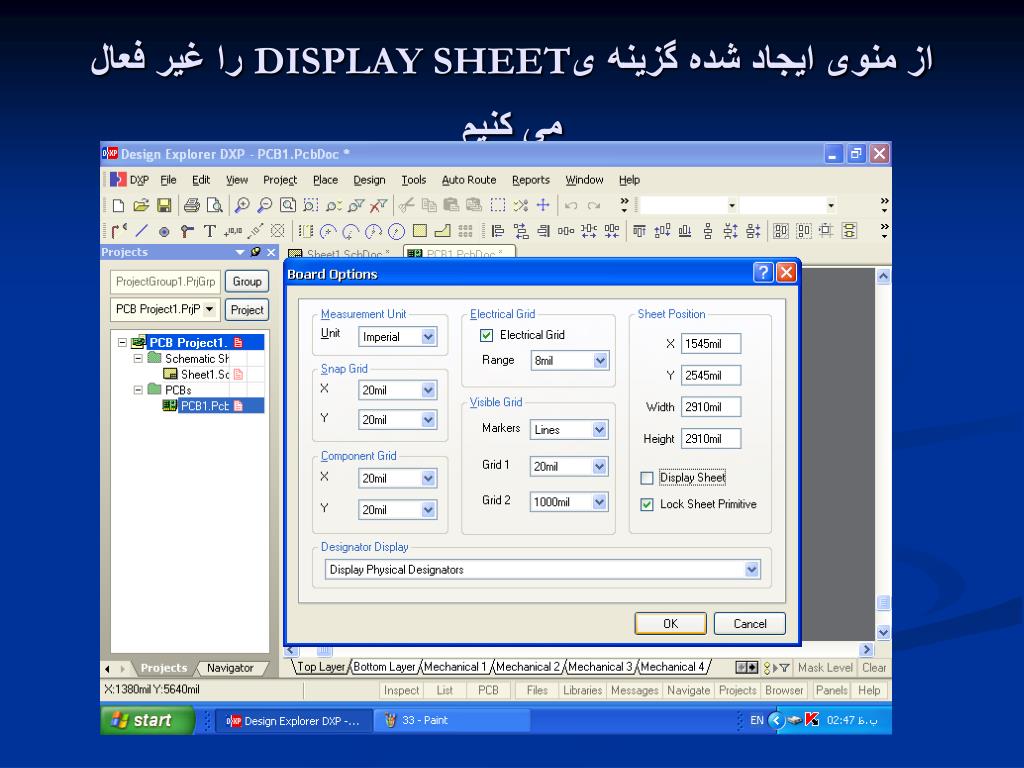1024x768 pixels.
Task: Click the Move selection cross arrows icon
Action: click(x=543, y=206)
